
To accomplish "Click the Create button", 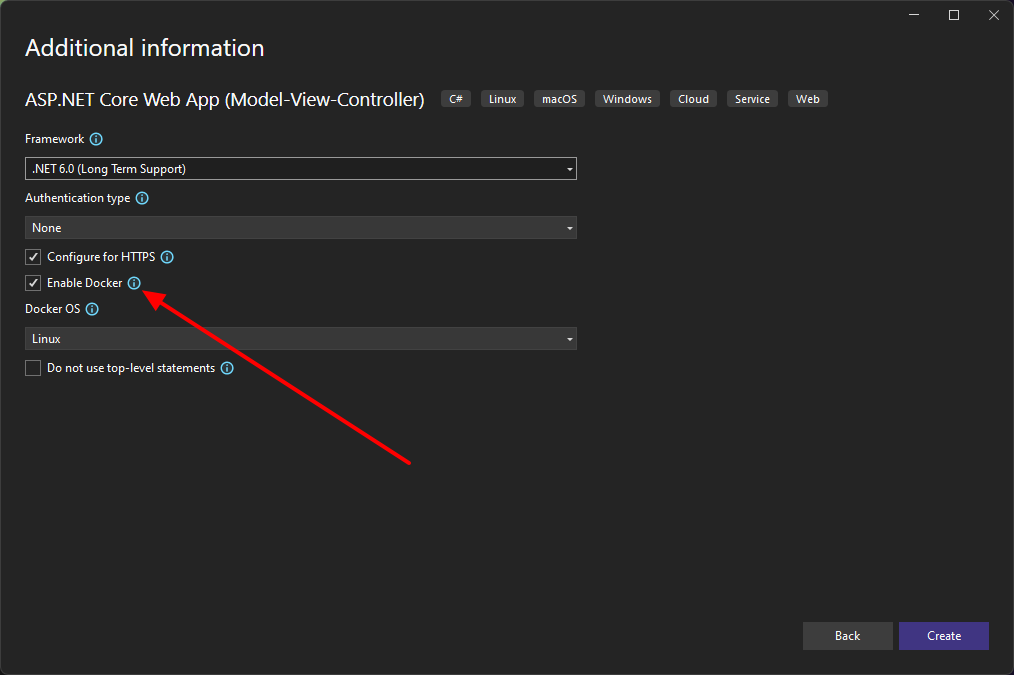I will coord(944,636).
